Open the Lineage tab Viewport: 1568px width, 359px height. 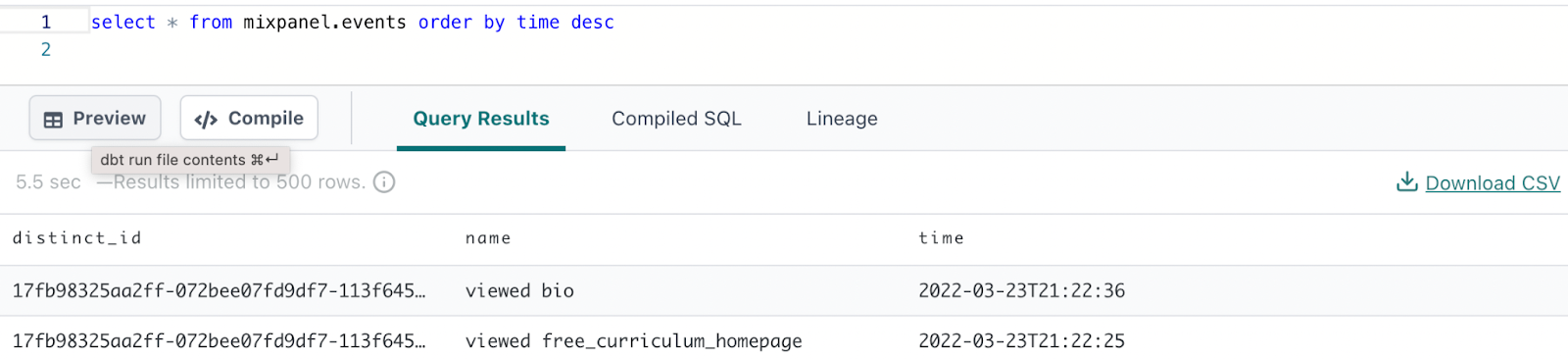[x=842, y=119]
